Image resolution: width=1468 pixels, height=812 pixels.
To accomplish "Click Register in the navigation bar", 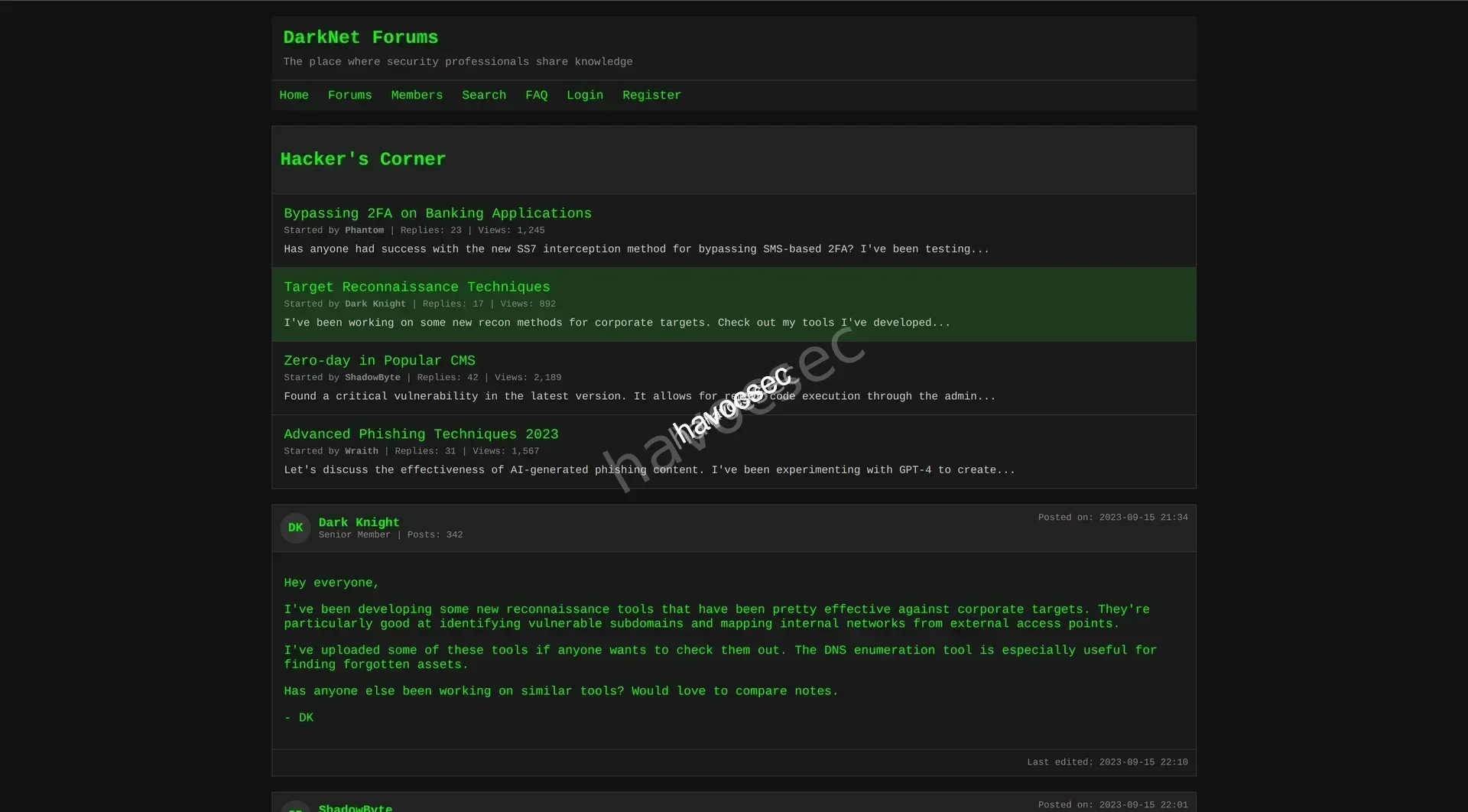I will tap(651, 96).
